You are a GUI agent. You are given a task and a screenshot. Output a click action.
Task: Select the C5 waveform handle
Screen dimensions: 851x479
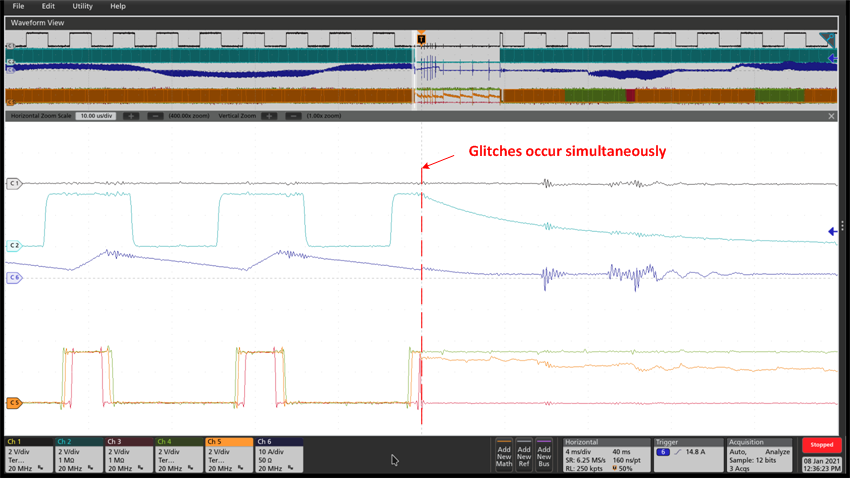14,403
